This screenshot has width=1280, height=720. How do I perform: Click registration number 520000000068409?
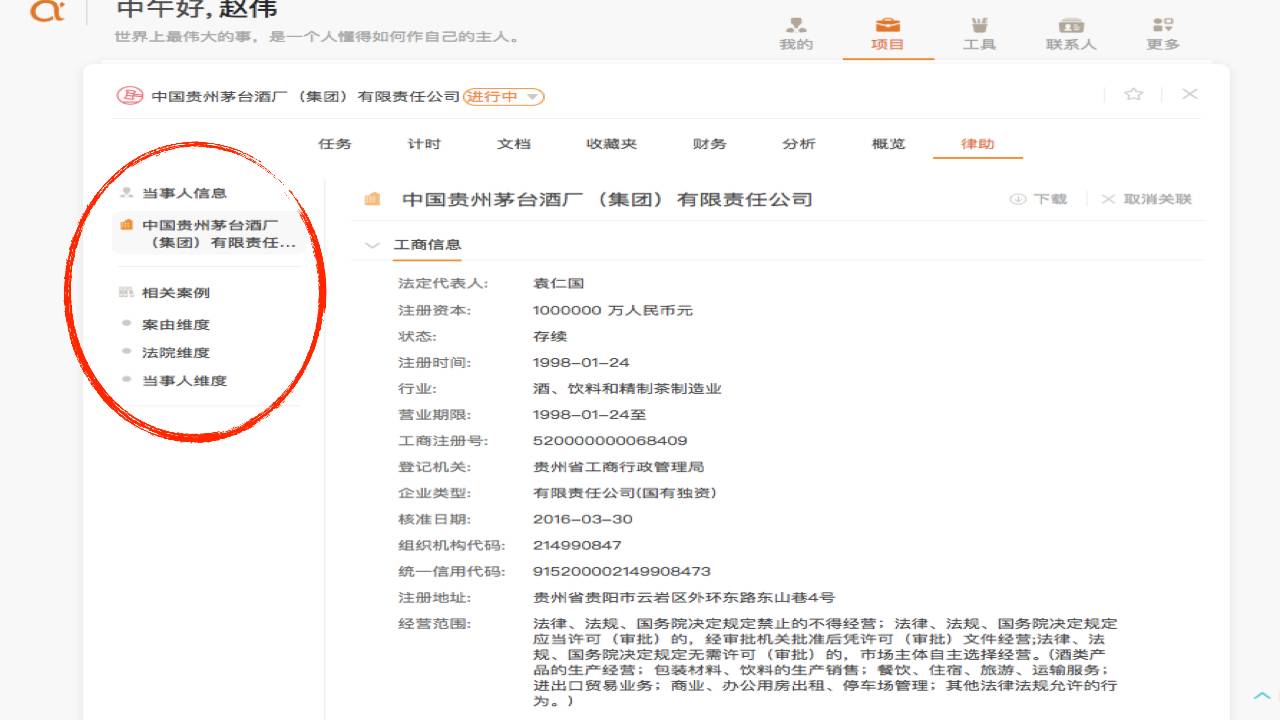pos(610,441)
